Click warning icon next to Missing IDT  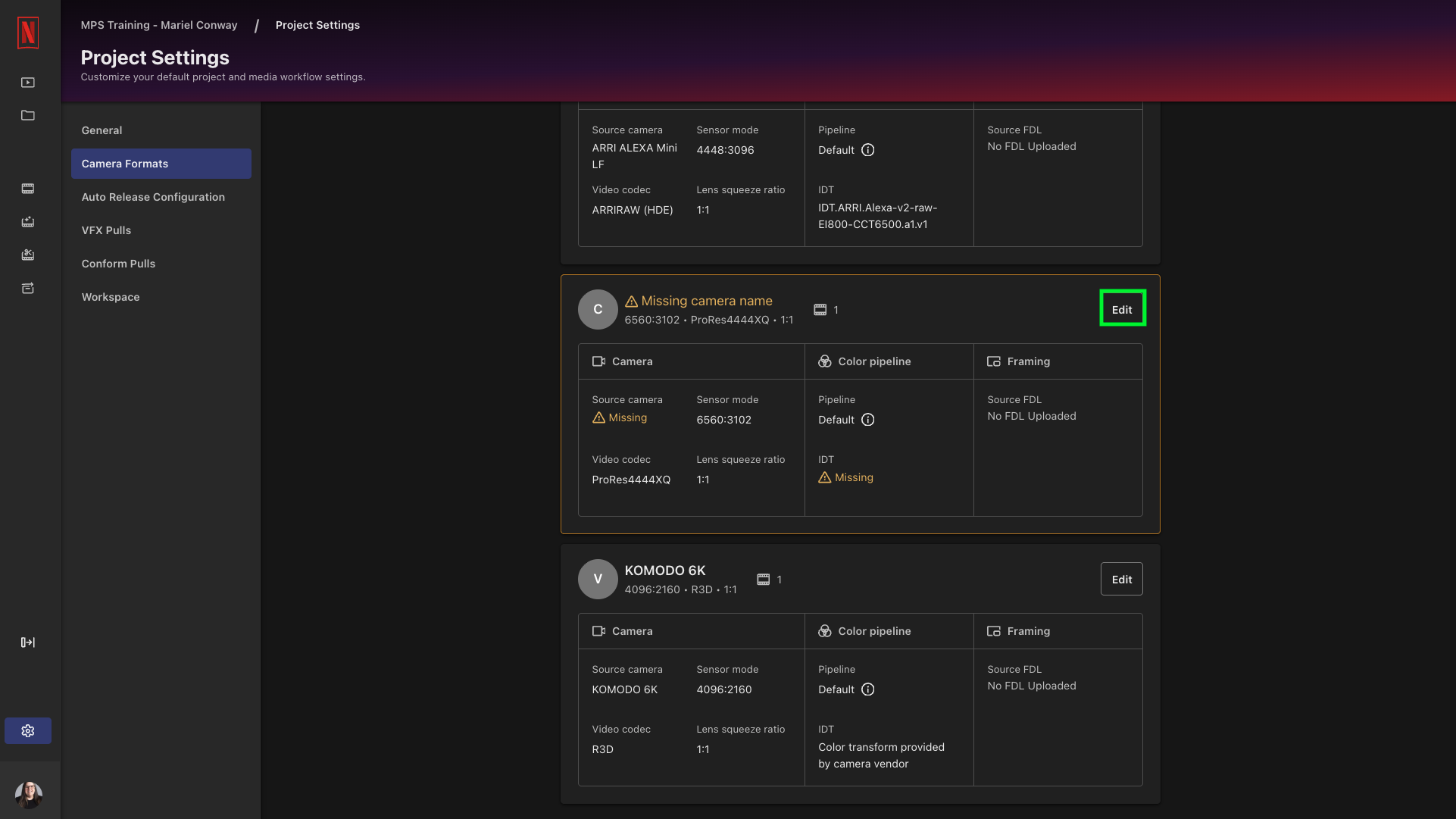click(825, 477)
